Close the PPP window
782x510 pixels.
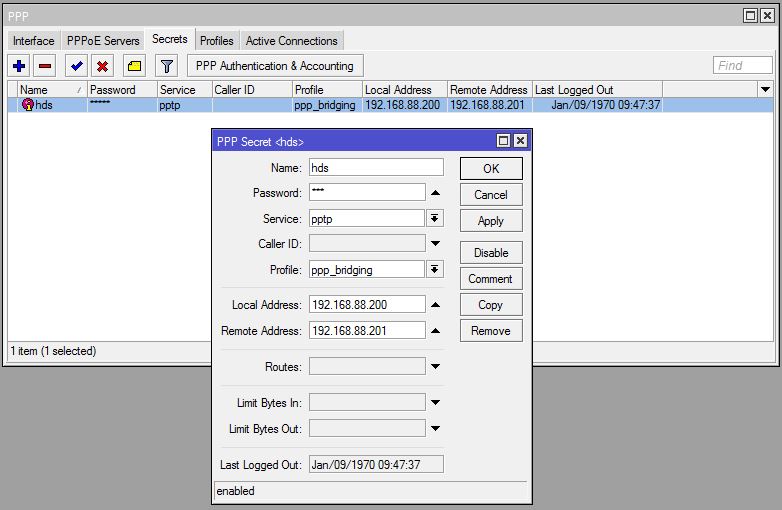tap(767, 15)
